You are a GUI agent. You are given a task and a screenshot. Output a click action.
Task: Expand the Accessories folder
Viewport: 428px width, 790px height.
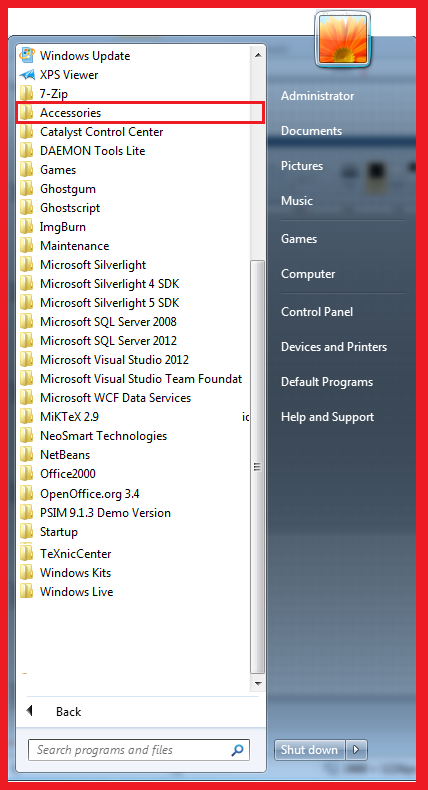tap(140, 112)
